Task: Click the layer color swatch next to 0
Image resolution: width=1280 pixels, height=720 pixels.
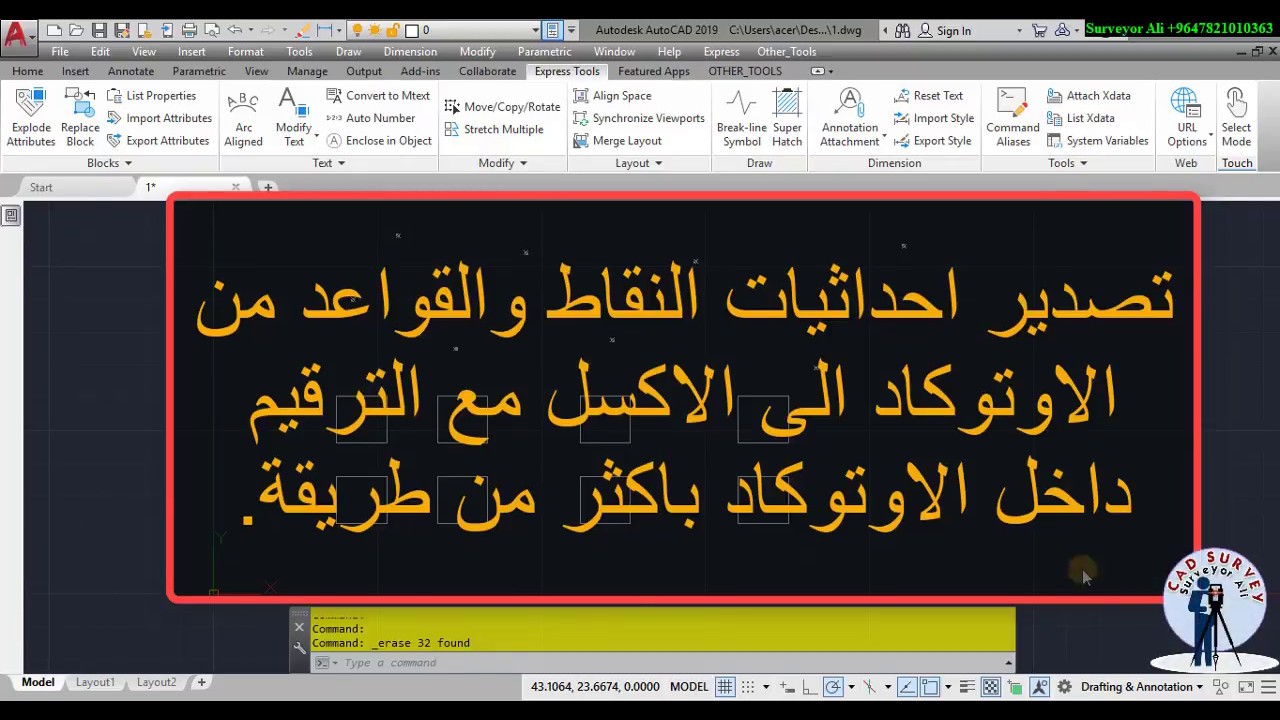Action: [x=411, y=31]
